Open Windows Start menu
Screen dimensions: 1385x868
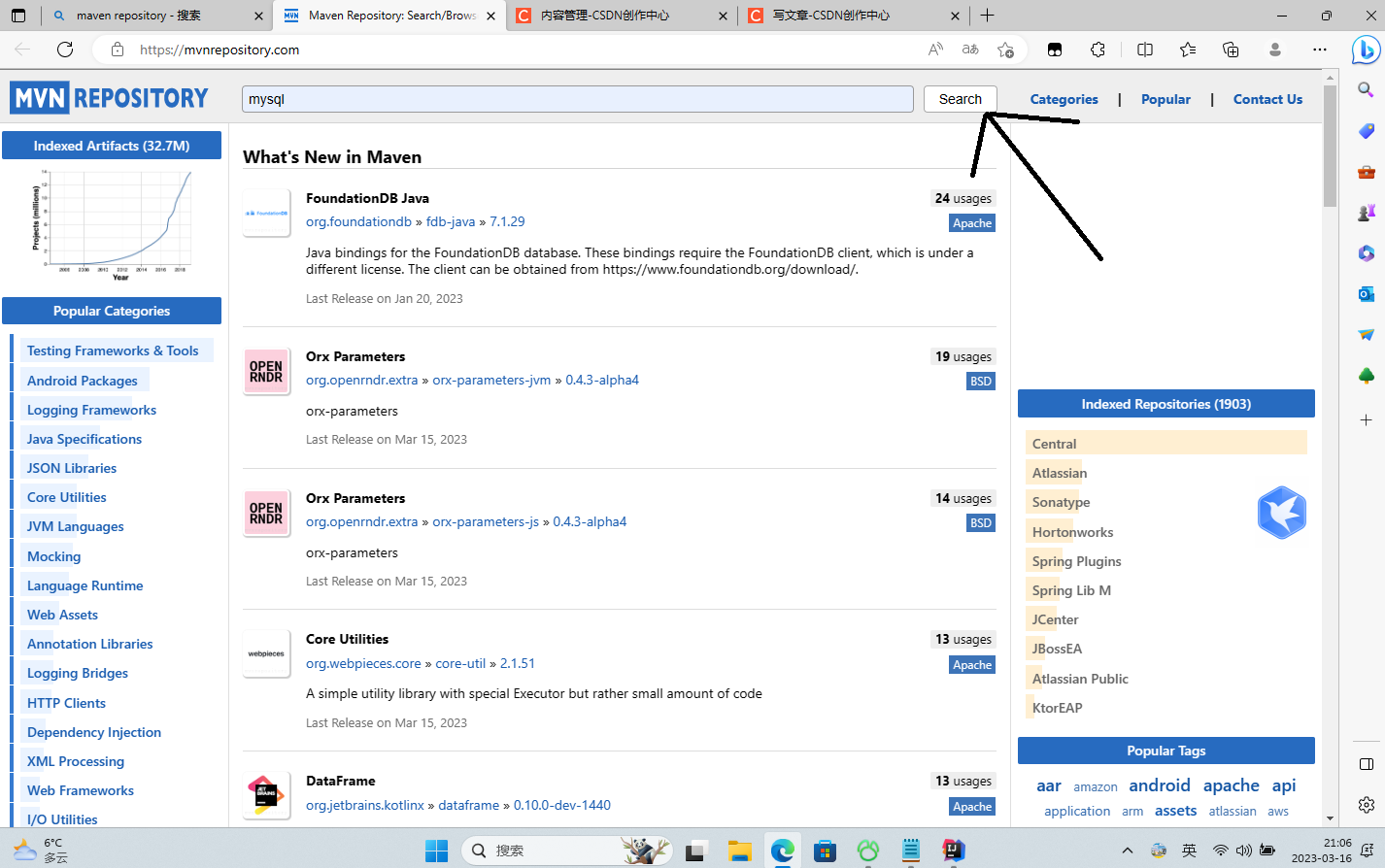pos(437,851)
